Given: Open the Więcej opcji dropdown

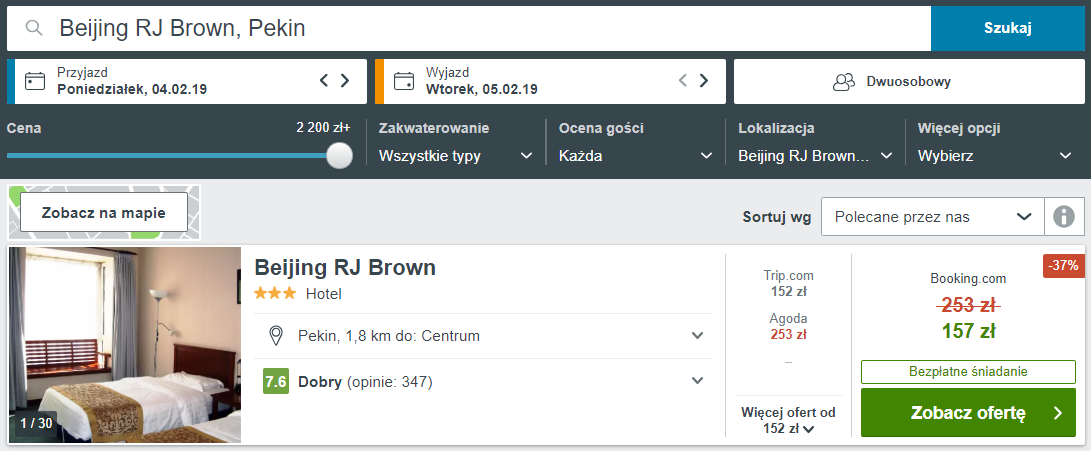Looking at the screenshot, I should tap(995, 156).
